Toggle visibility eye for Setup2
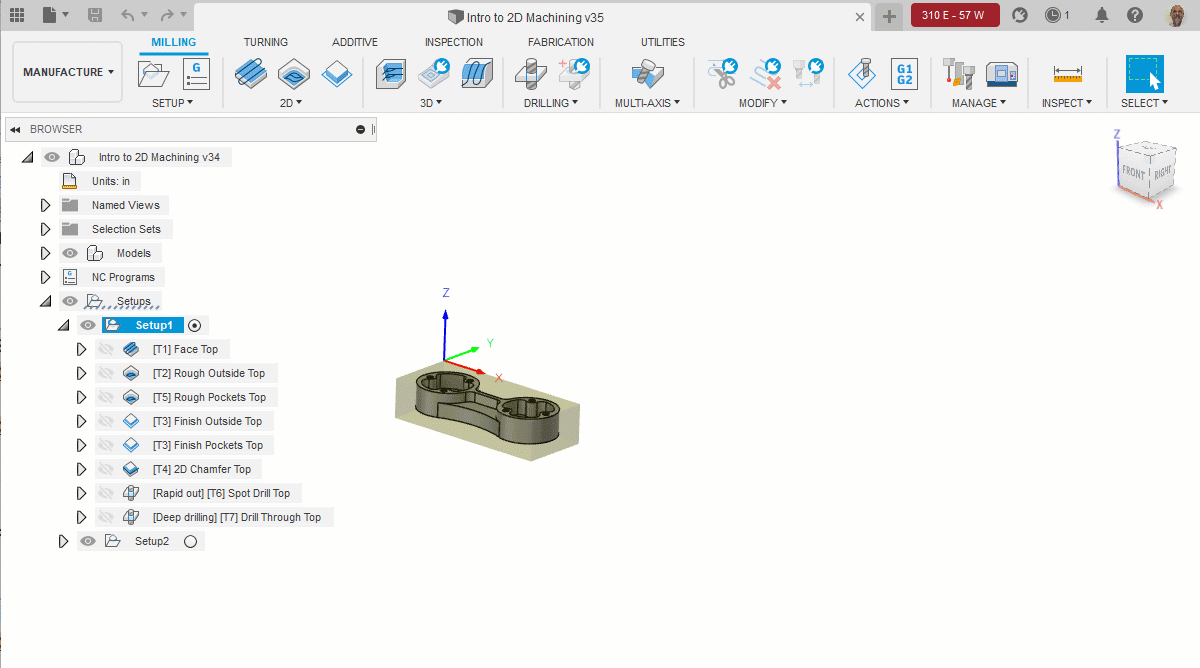Screen dimensions: 1200x668 click(88, 541)
